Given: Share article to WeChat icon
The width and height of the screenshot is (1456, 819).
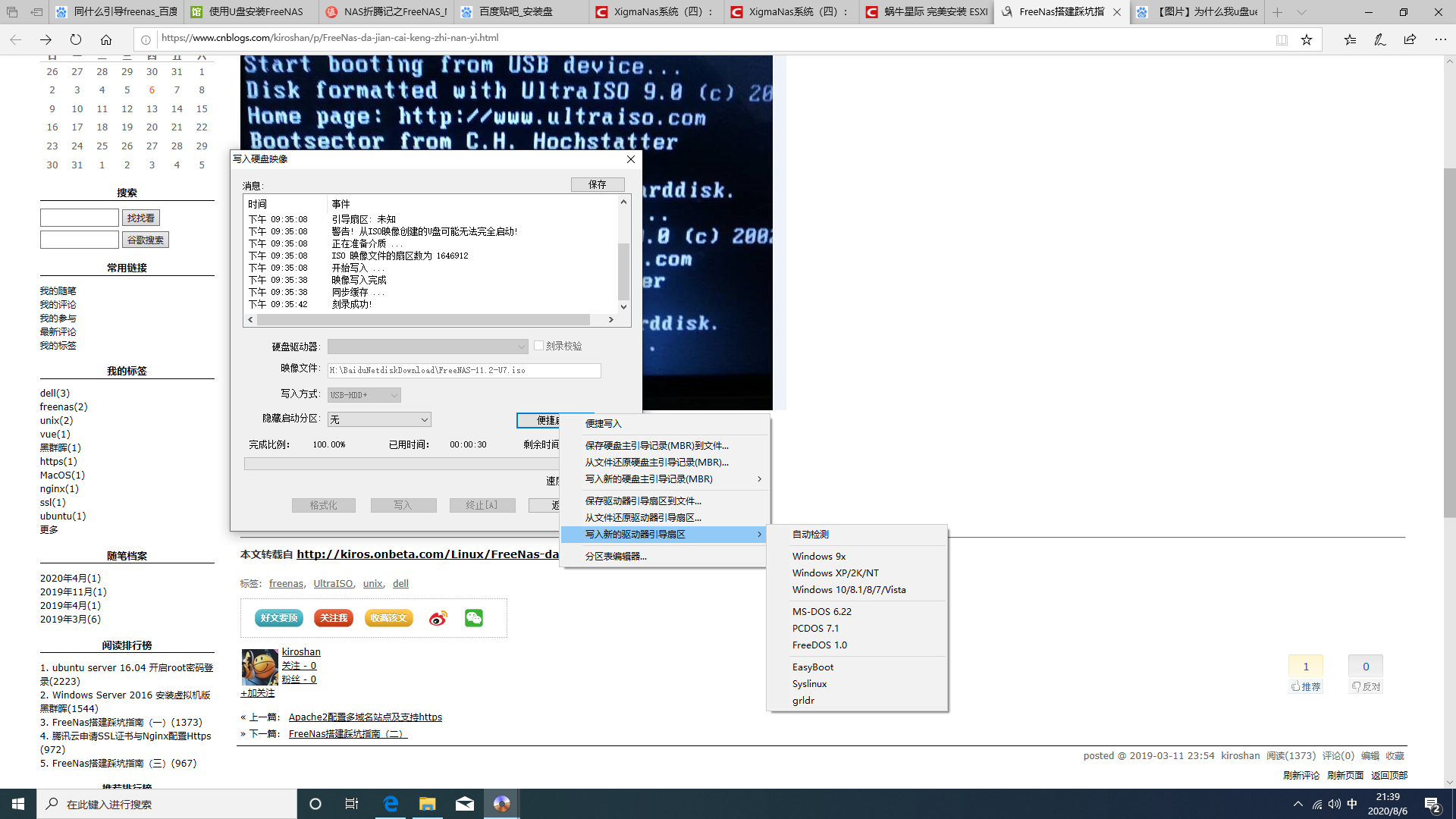Looking at the screenshot, I should (x=474, y=618).
